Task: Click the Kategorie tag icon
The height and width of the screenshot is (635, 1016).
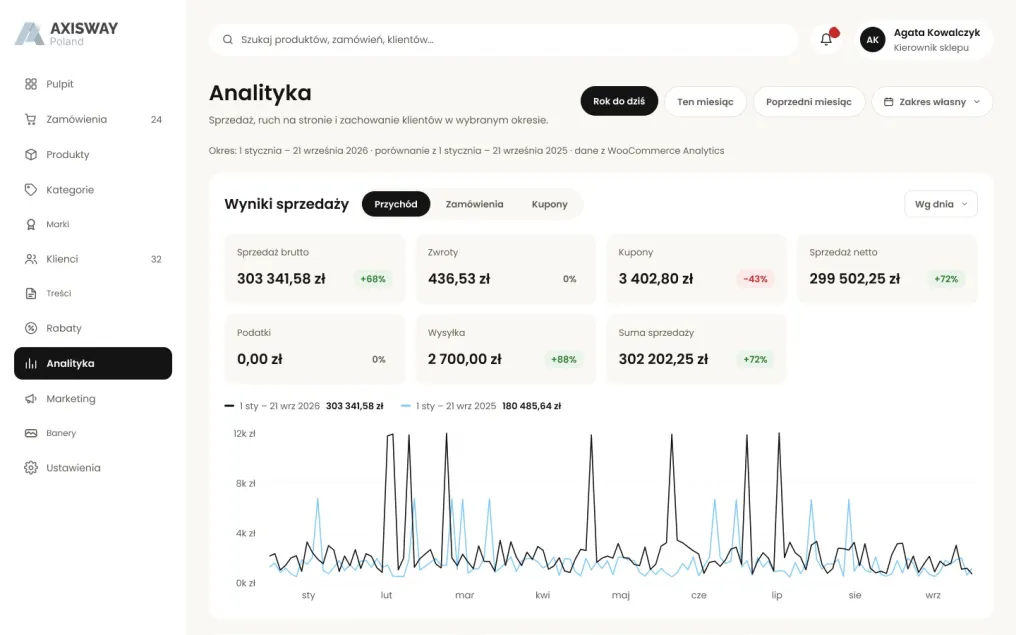Action: (x=30, y=190)
